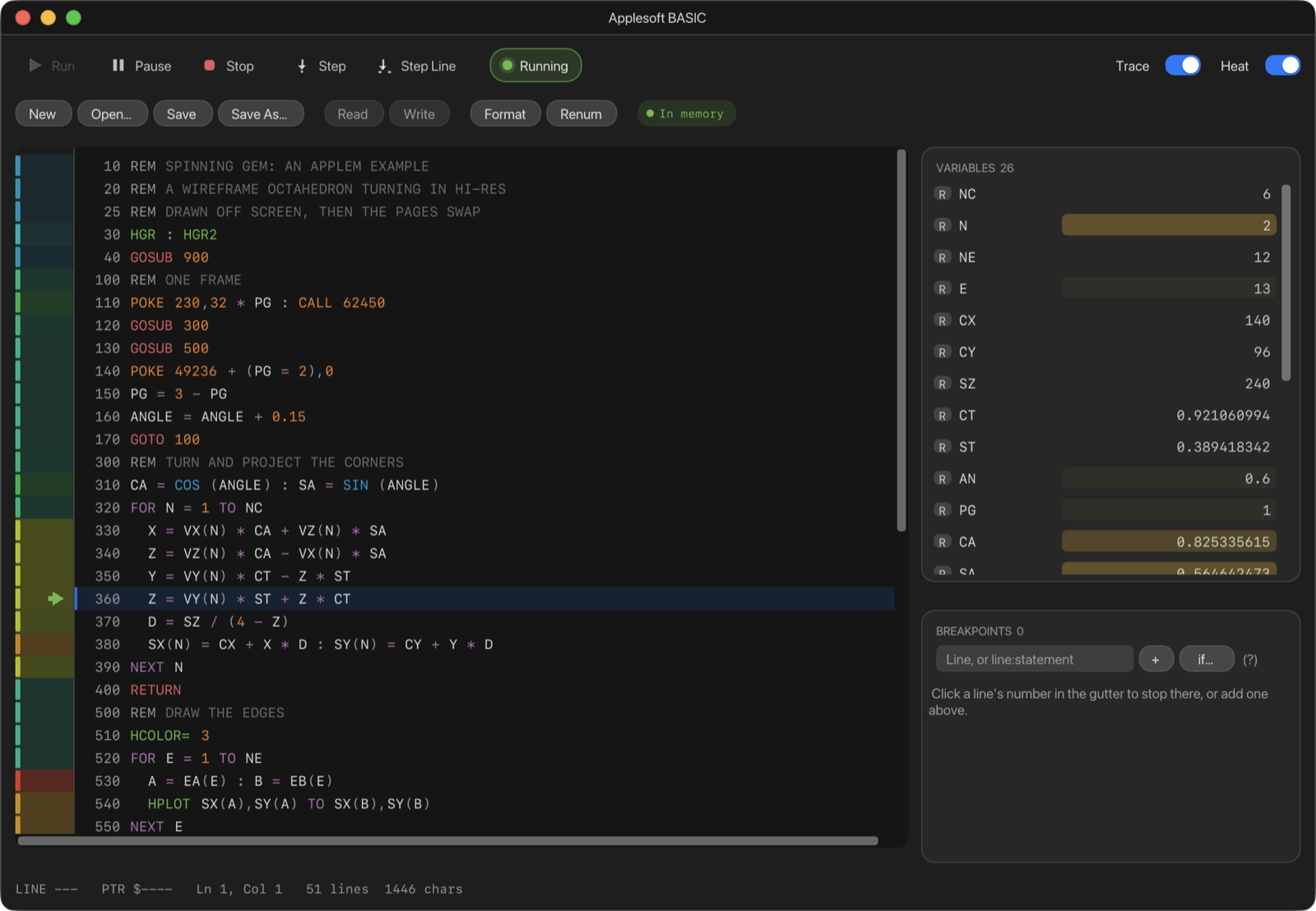Click the VARIABLES 26 header
The image size is (1316, 911).
click(975, 168)
